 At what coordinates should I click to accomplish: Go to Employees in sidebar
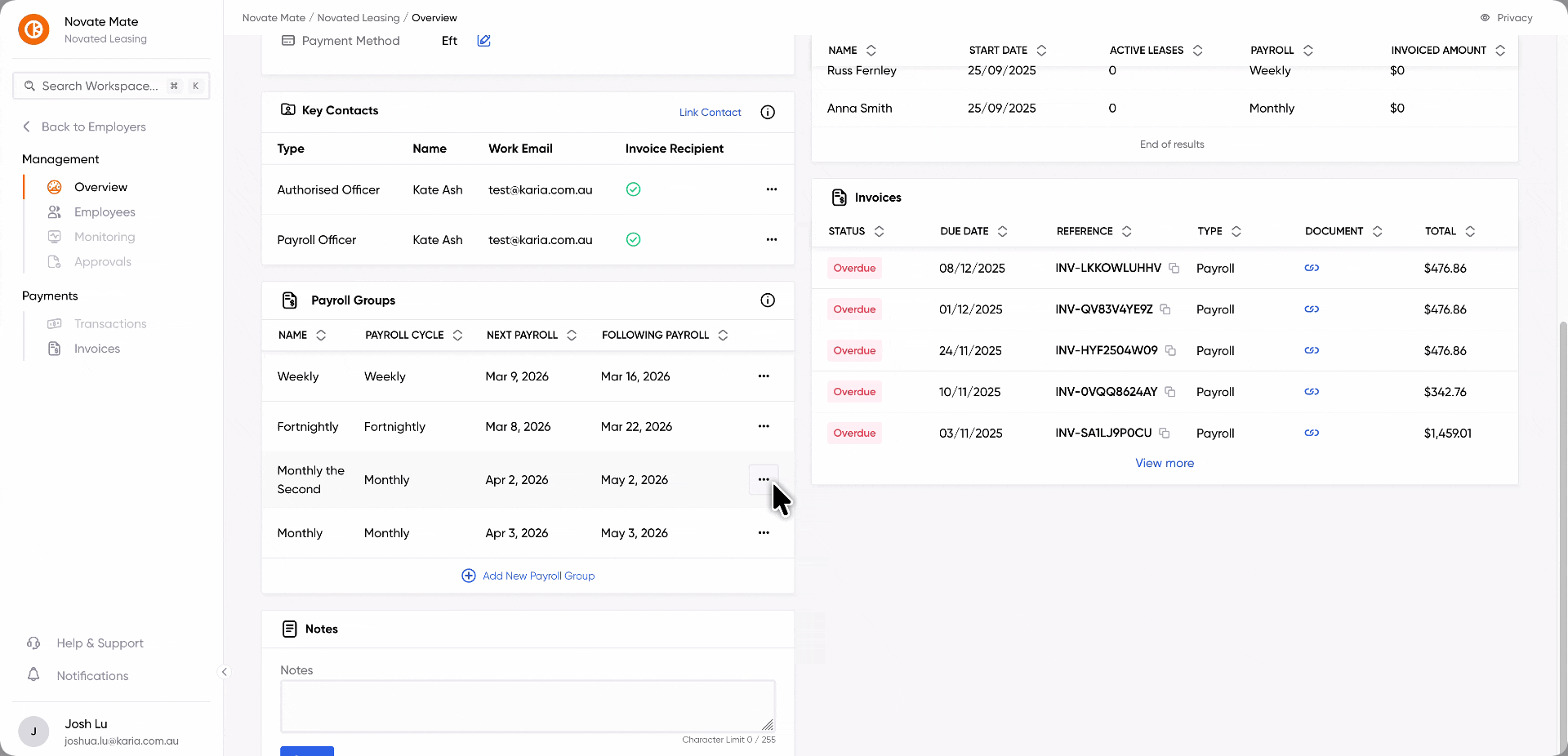pos(105,212)
